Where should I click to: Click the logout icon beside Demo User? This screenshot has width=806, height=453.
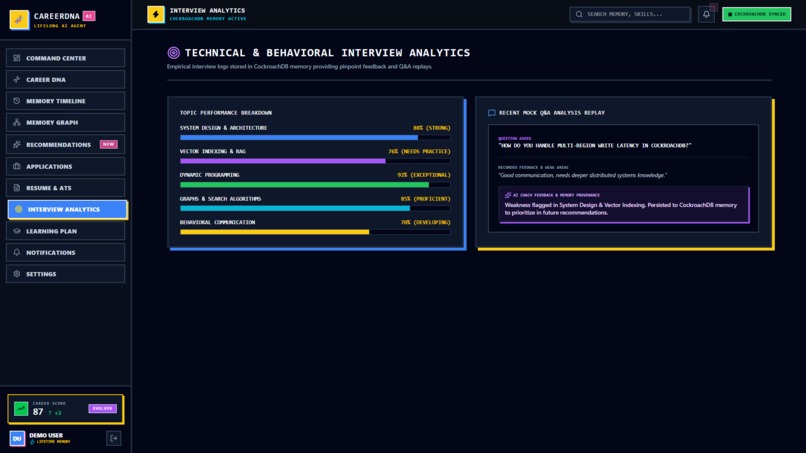pos(114,439)
